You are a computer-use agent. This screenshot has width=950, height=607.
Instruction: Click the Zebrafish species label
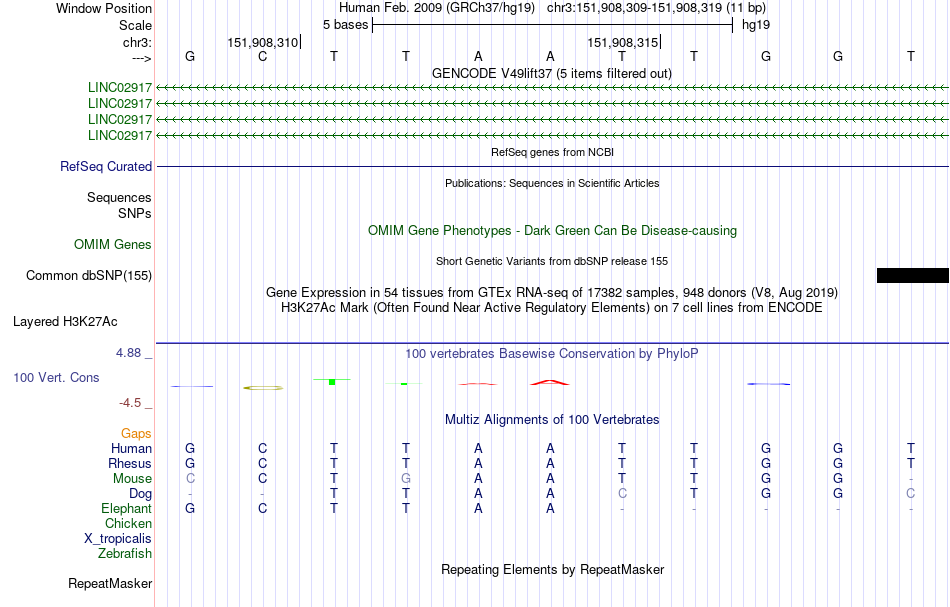[x=125, y=553]
